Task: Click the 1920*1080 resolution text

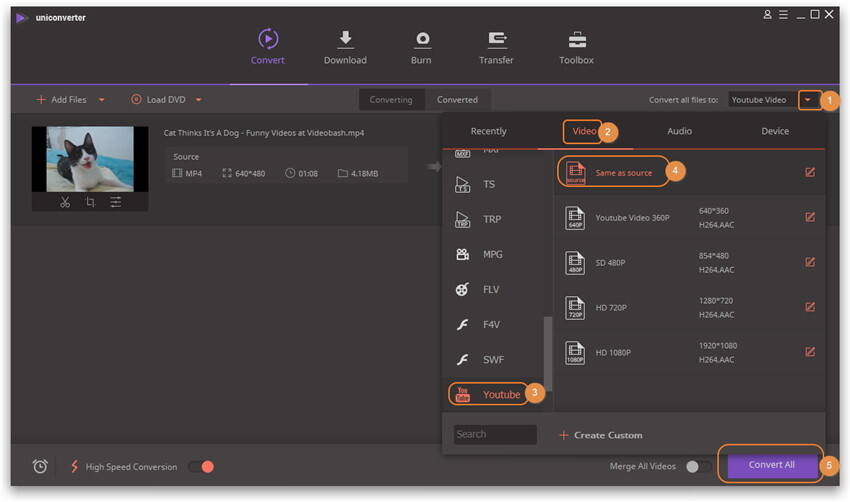Action: tap(718, 346)
